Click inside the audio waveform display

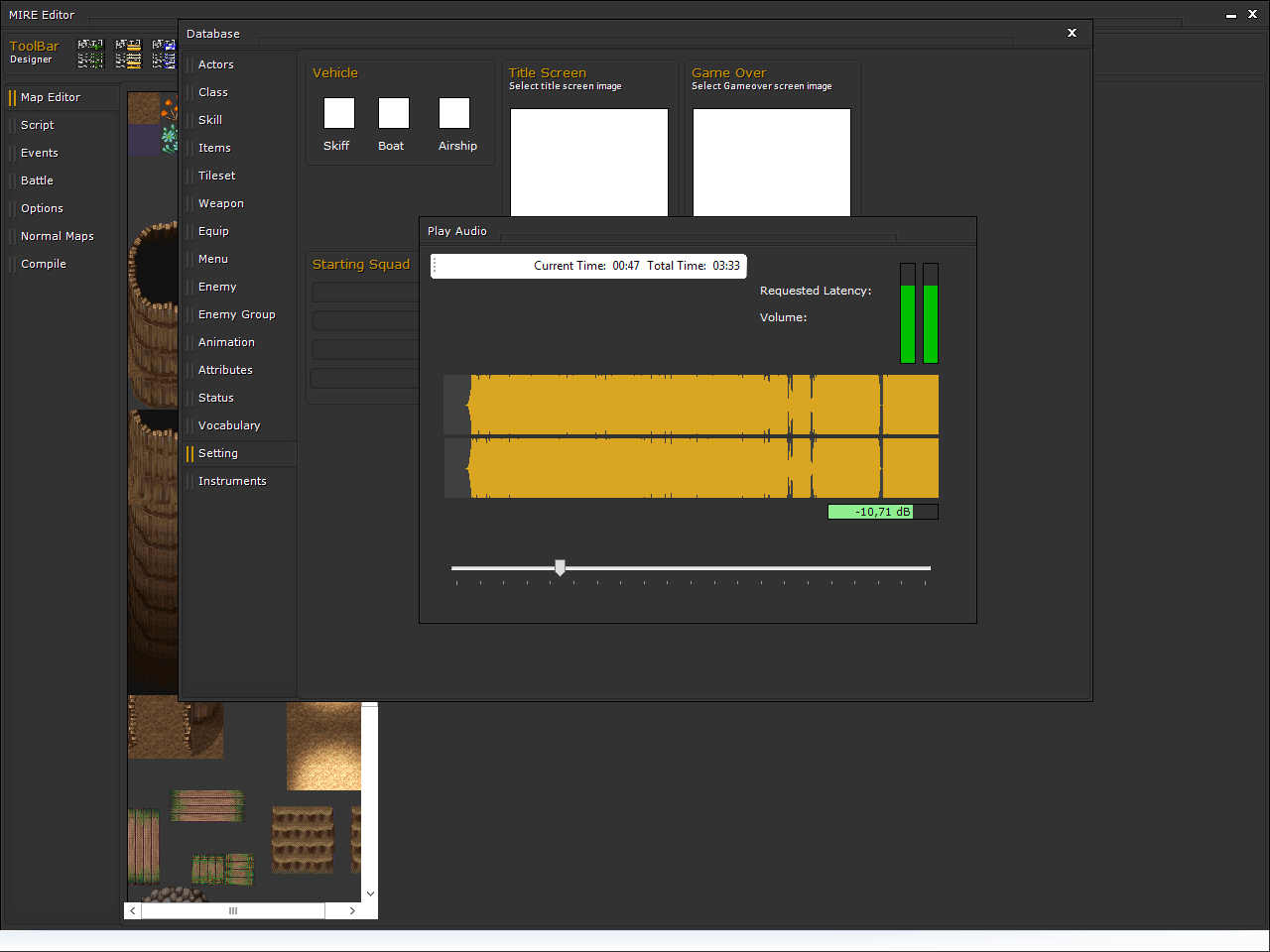(x=691, y=436)
